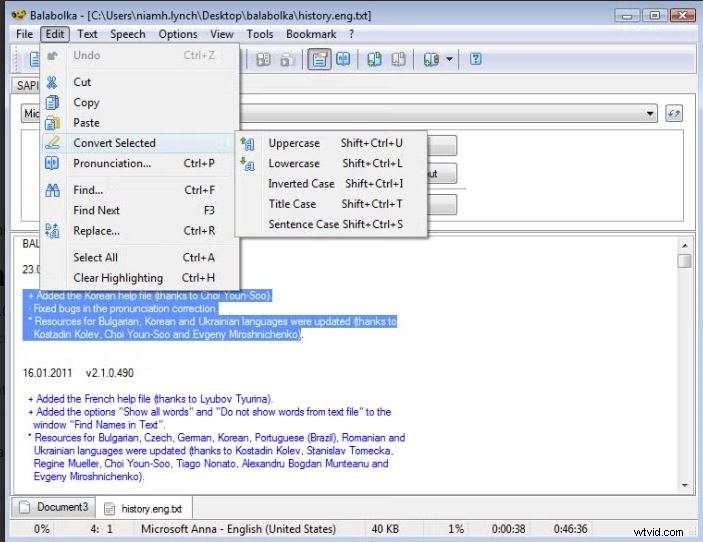
Task: Switch to the Document3 tab
Action: click(54, 507)
